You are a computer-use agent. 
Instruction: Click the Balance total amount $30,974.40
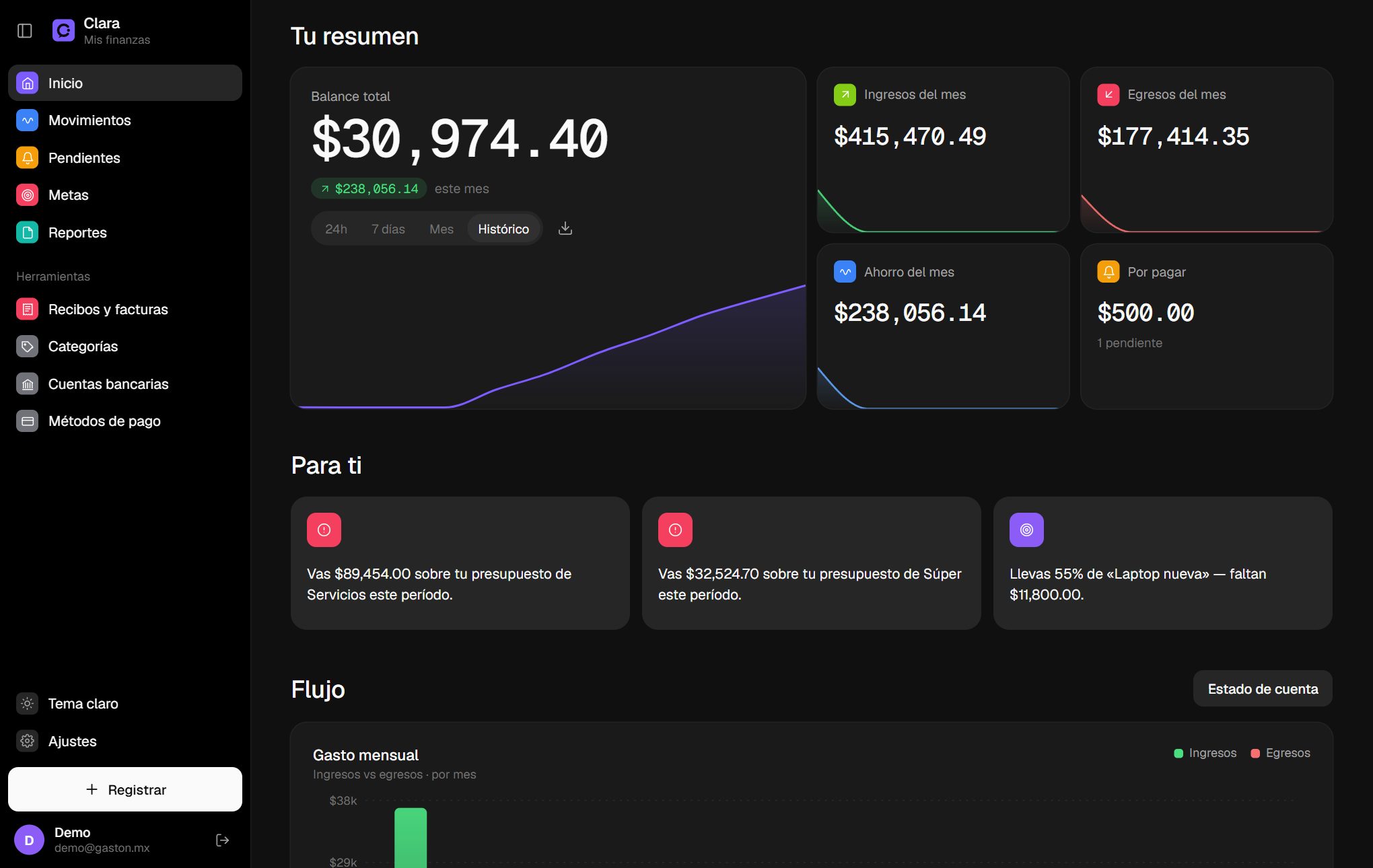[460, 139]
